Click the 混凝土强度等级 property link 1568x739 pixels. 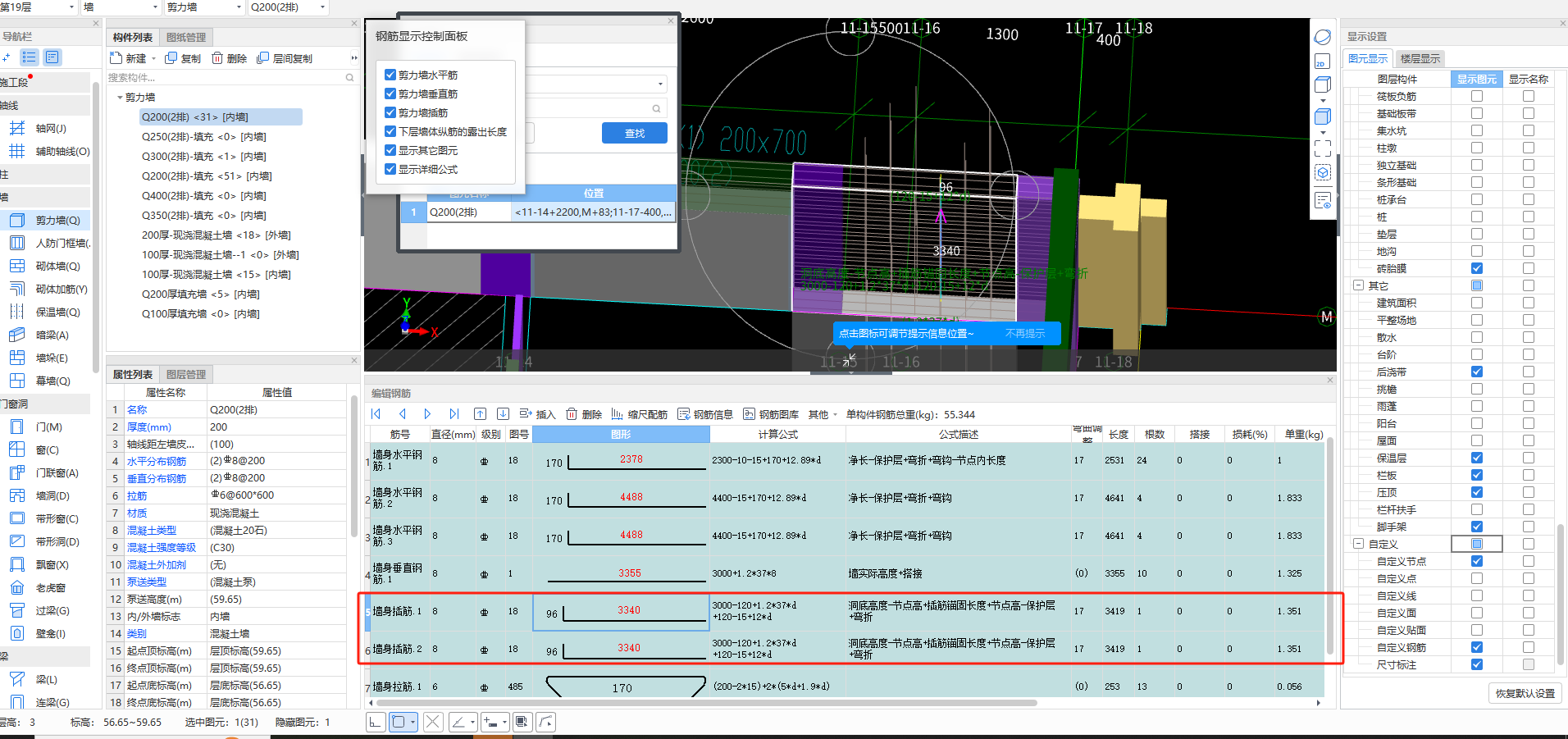coord(162,547)
